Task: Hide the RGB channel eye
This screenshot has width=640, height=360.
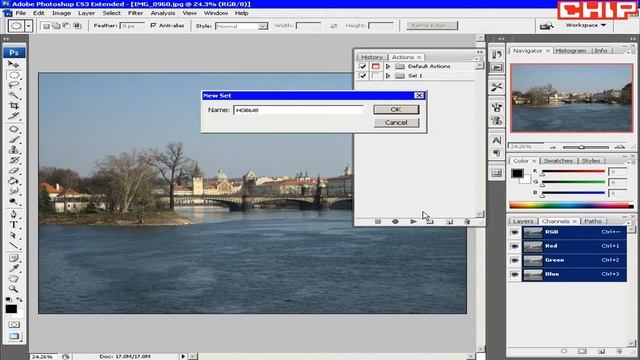Action: [x=515, y=232]
